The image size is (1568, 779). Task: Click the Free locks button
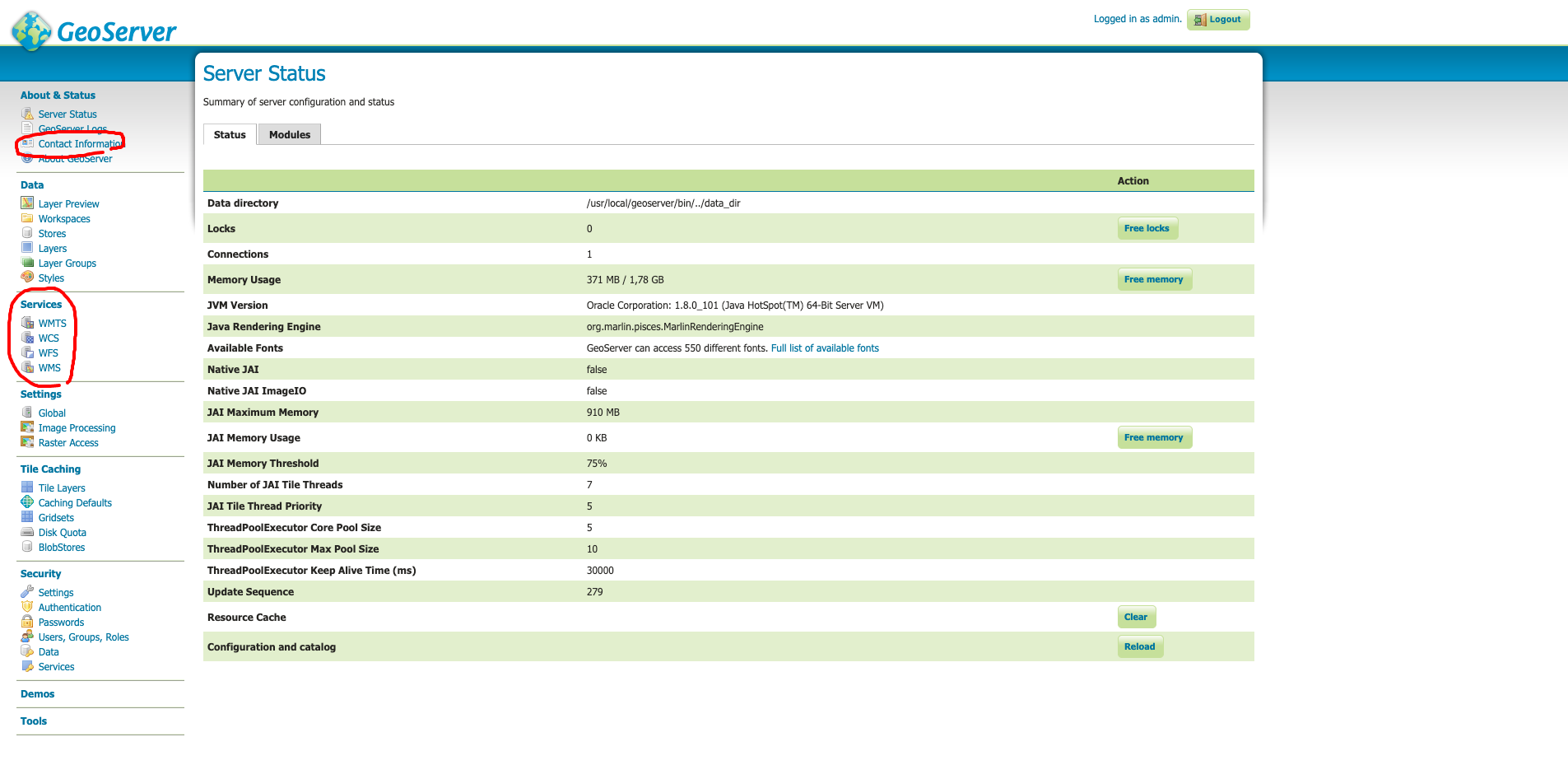(1147, 228)
